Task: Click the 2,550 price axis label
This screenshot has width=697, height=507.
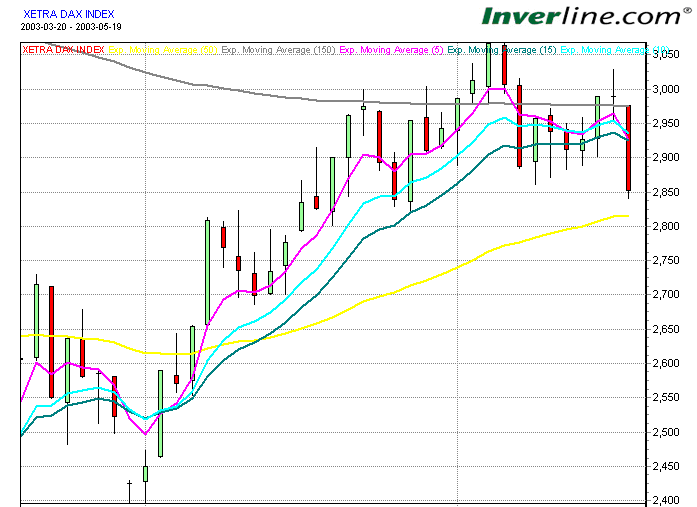Action: pyautogui.click(x=666, y=397)
